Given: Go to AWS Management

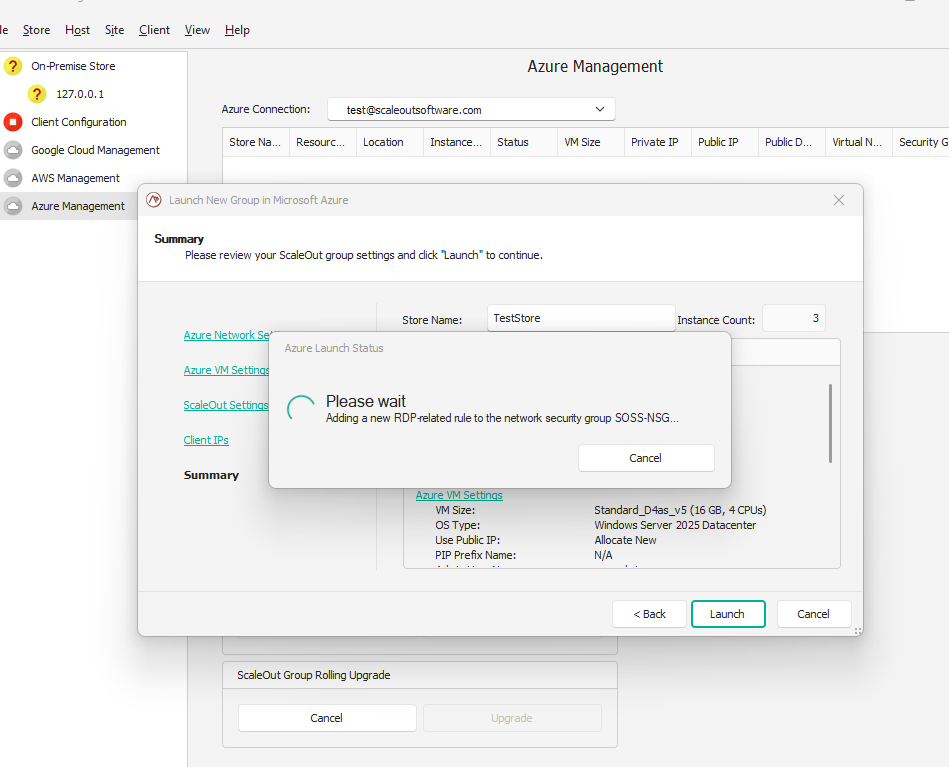Looking at the screenshot, I should pos(76,178).
